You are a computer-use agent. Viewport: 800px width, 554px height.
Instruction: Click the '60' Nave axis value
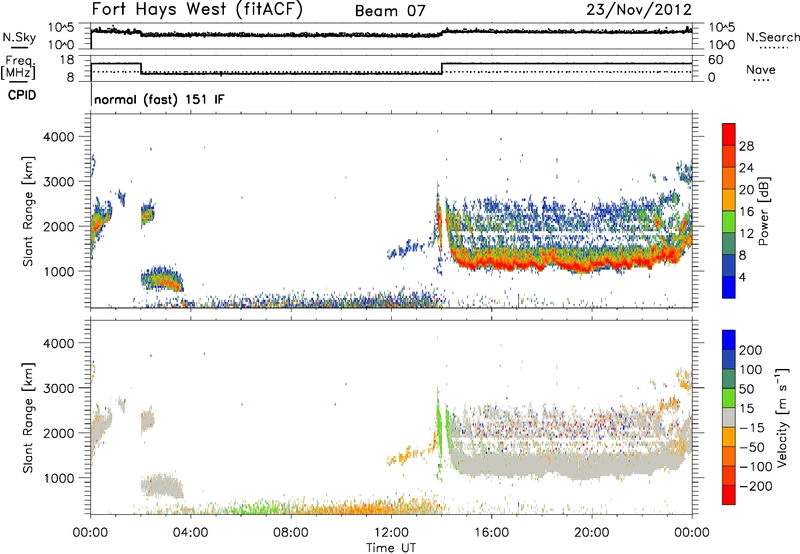(716, 60)
